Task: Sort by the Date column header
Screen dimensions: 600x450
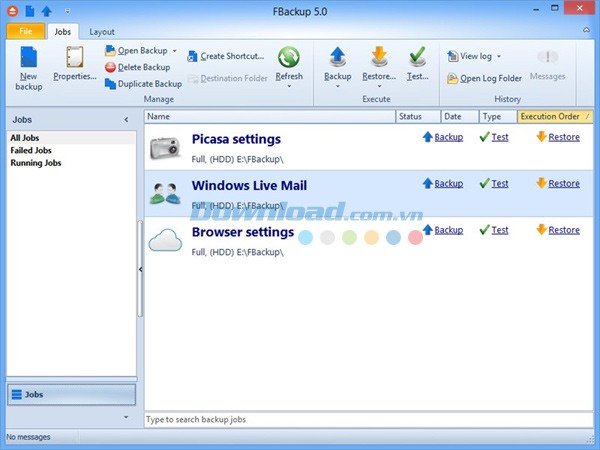Action: point(460,117)
